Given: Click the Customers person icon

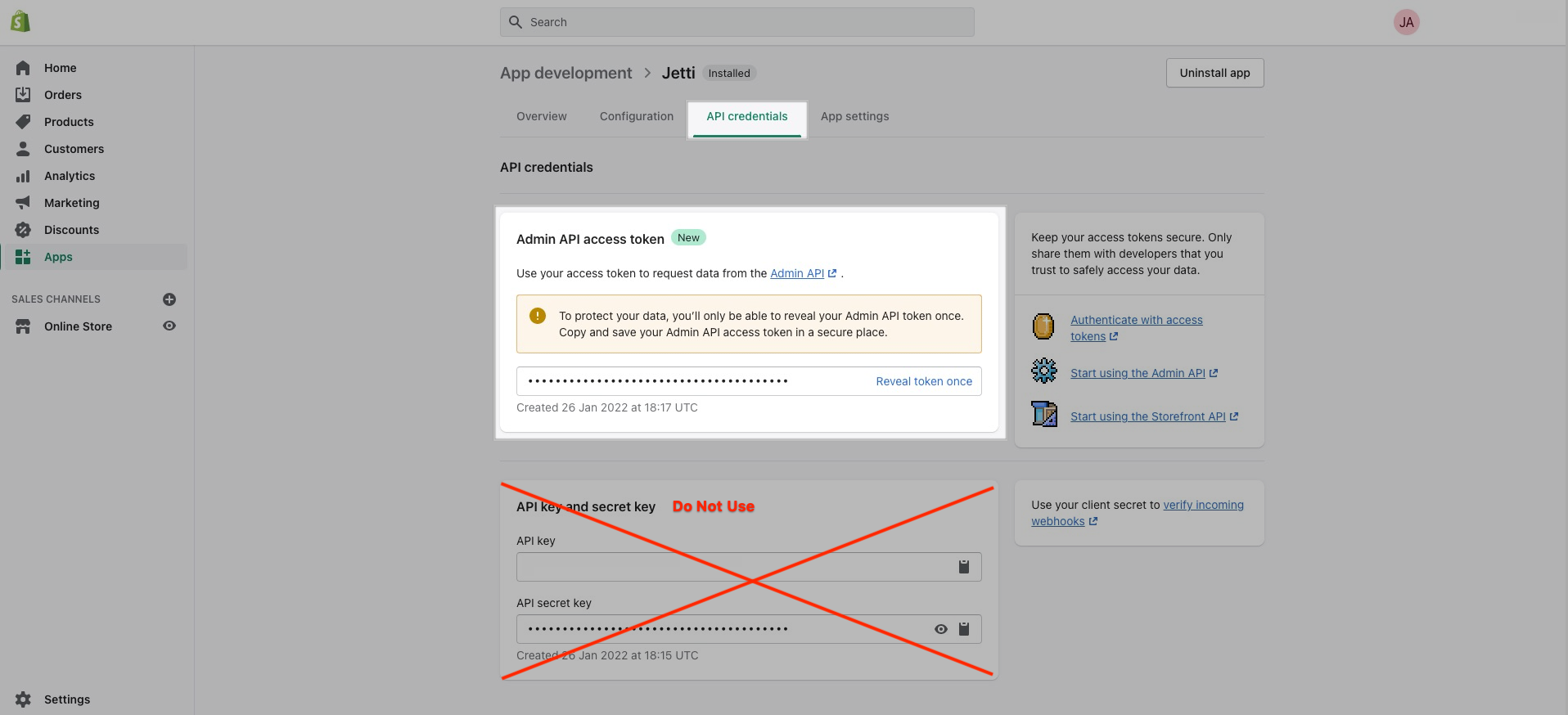Looking at the screenshot, I should (23, 149).
